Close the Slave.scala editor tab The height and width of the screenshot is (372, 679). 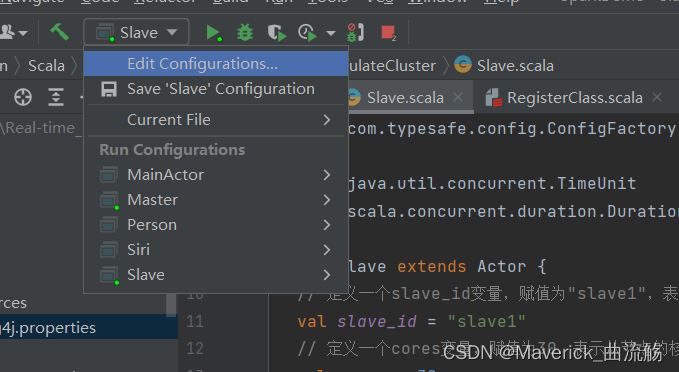458,97
